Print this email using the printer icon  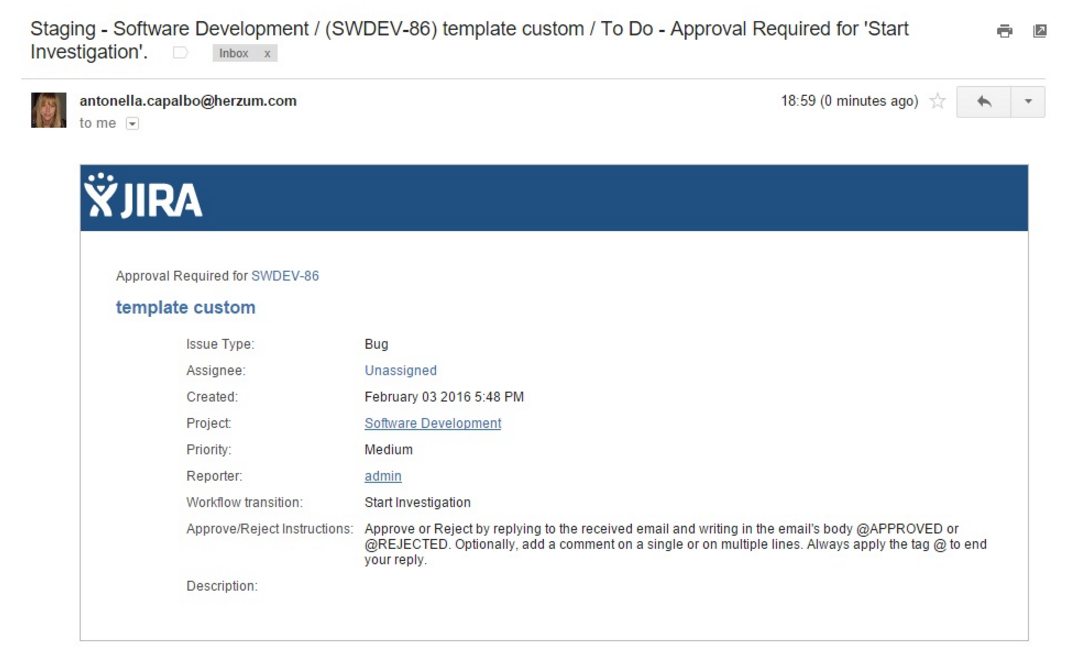coord(1004,31)
